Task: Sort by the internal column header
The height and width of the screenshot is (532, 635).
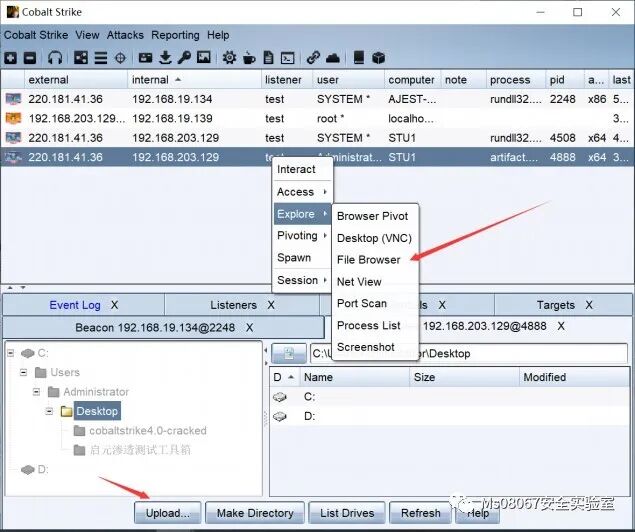Action: (x=194, y=80)
